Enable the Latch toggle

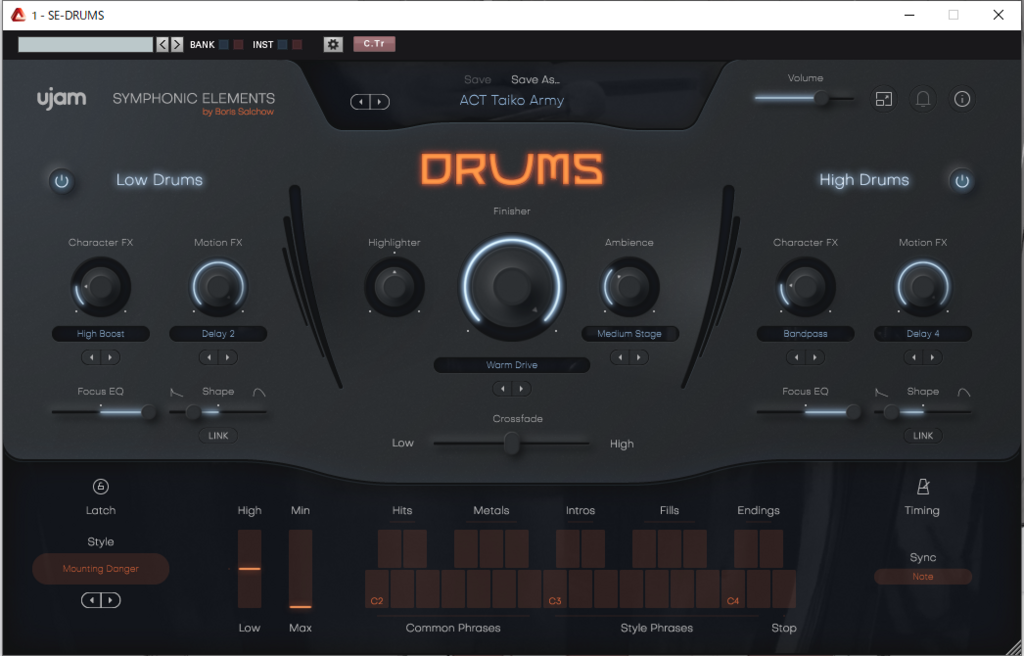101,487
